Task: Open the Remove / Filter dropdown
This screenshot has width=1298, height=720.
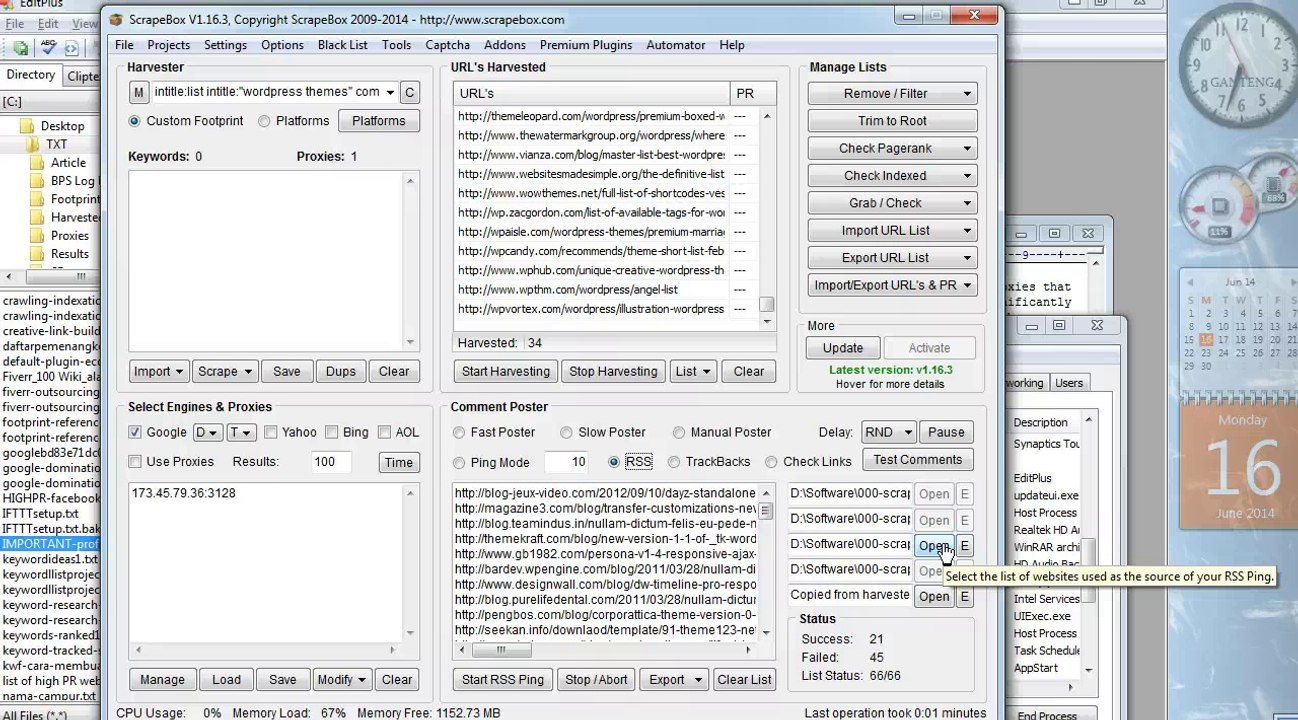Action: tap(892, 93)
